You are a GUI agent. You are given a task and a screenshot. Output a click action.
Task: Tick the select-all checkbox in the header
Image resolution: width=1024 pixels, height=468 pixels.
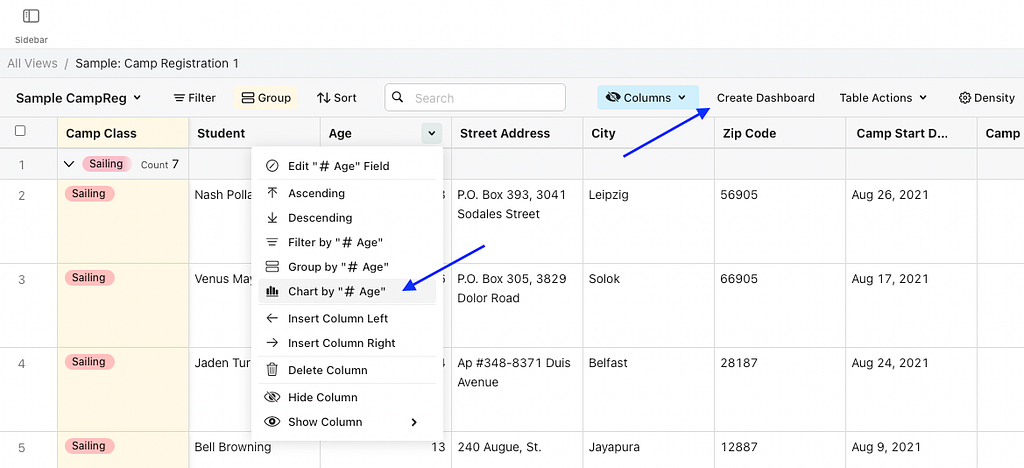20,131
